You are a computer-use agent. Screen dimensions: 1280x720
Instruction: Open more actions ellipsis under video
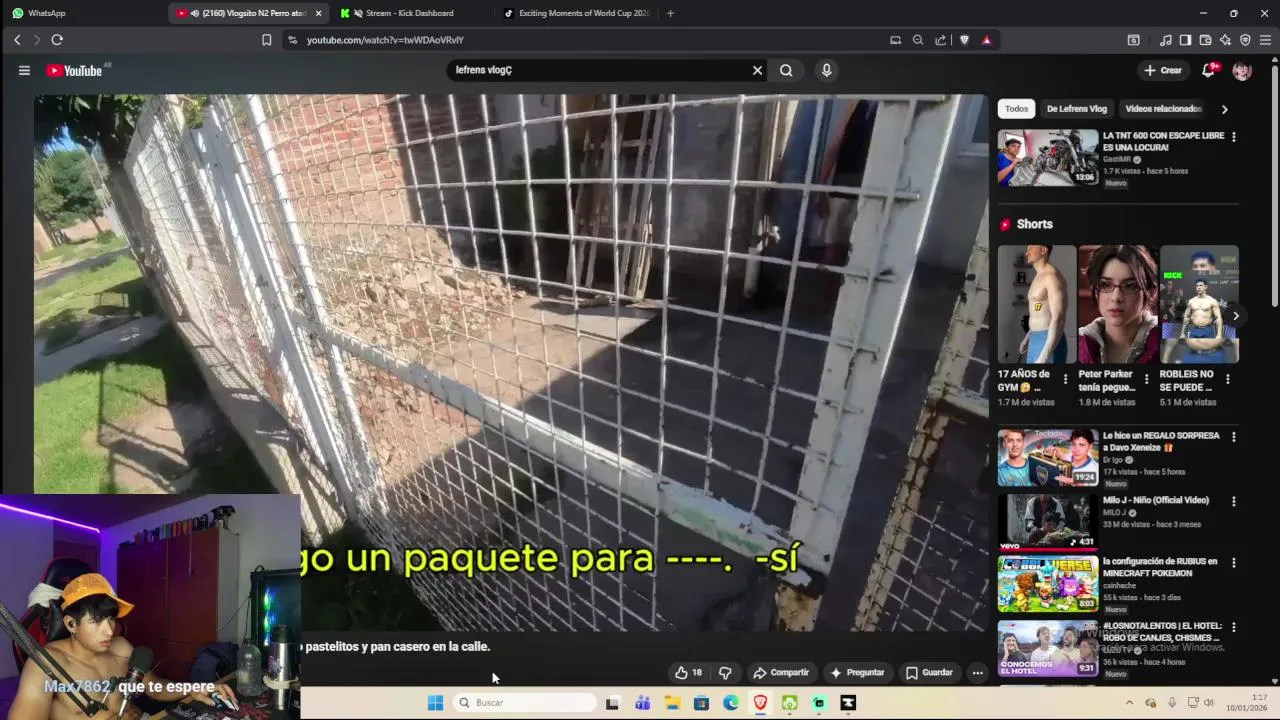click(977, 672)
